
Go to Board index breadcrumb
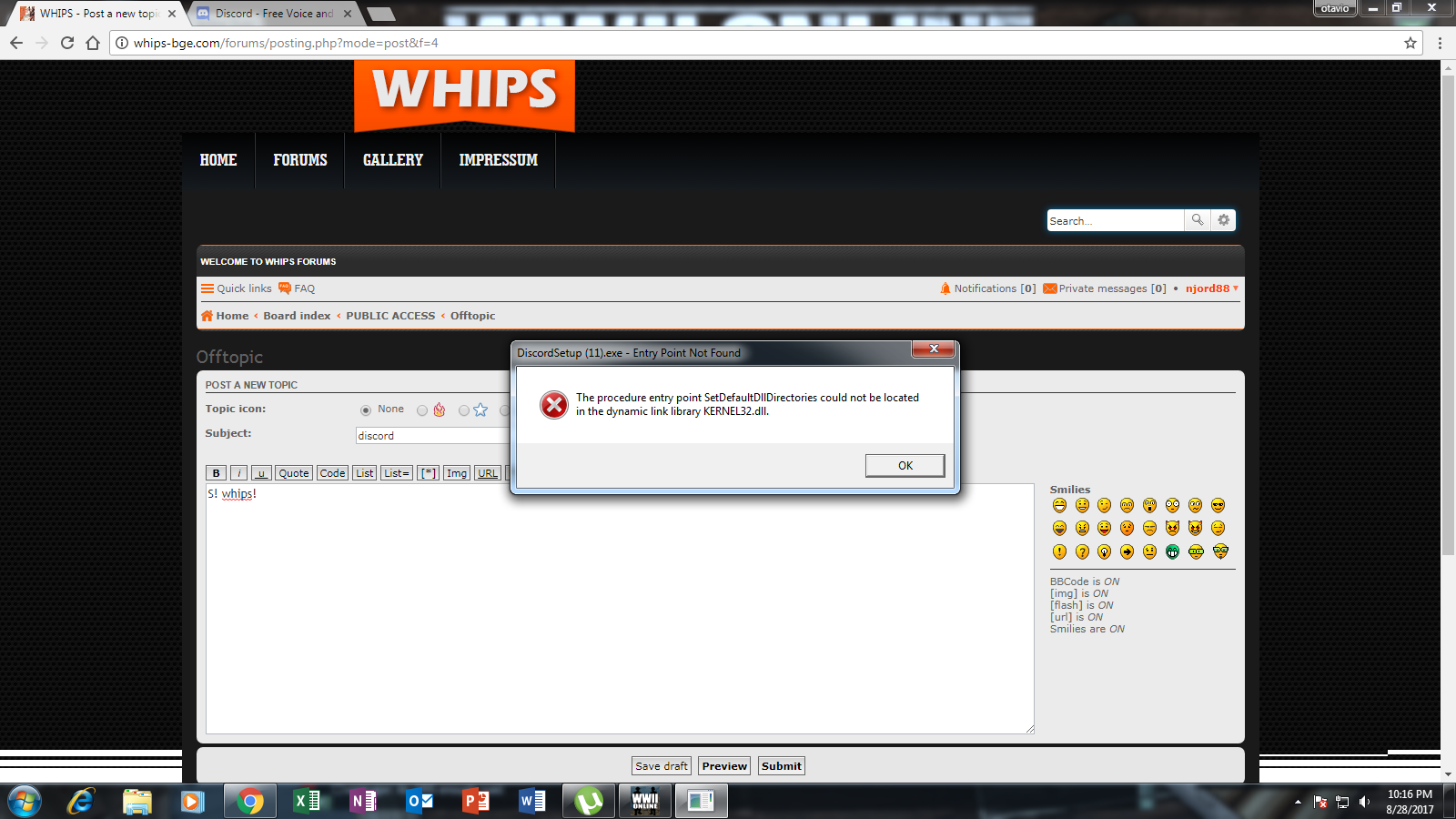click(297, 316)
